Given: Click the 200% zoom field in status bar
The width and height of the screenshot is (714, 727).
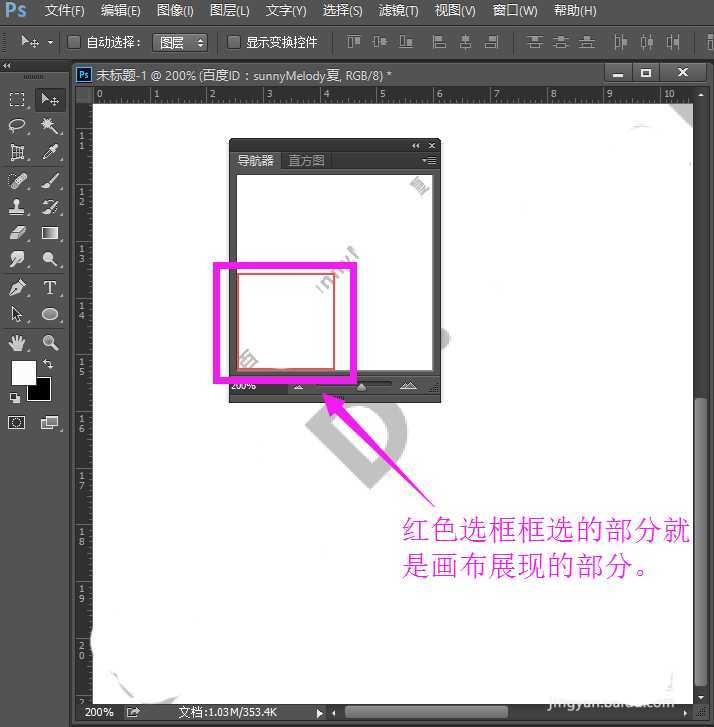Looking at the screenshot, I should 98,712.
